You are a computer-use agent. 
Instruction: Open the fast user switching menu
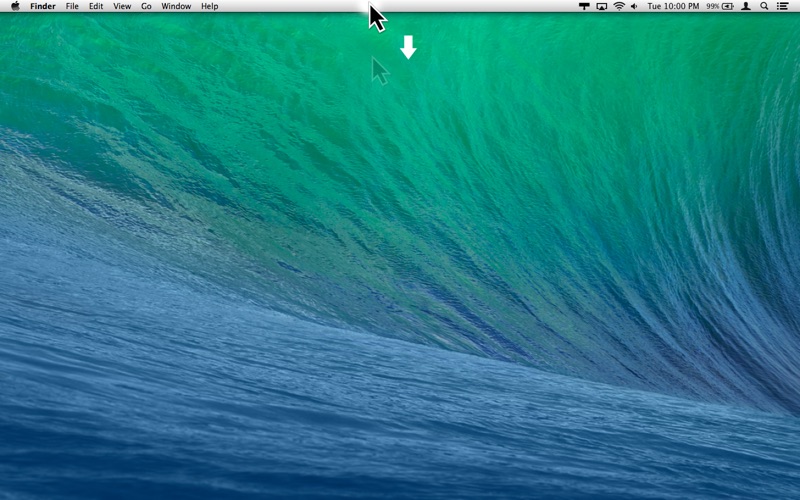click(x=746, y=6)
